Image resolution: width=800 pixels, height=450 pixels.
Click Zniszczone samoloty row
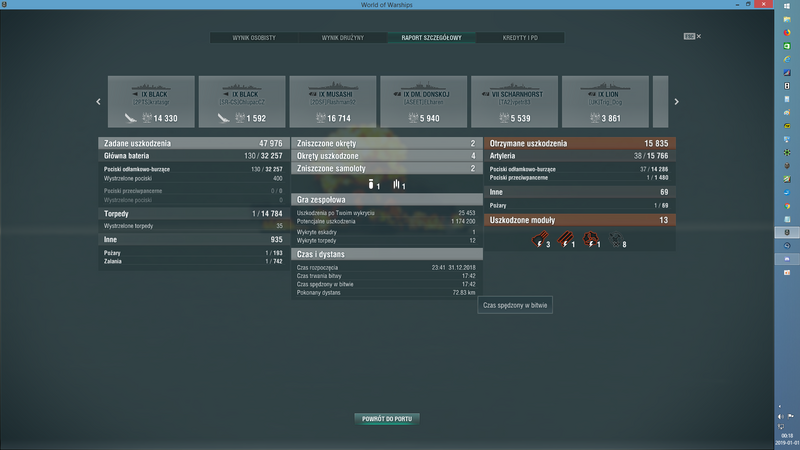pyautogui.click(x=387, y=168)
